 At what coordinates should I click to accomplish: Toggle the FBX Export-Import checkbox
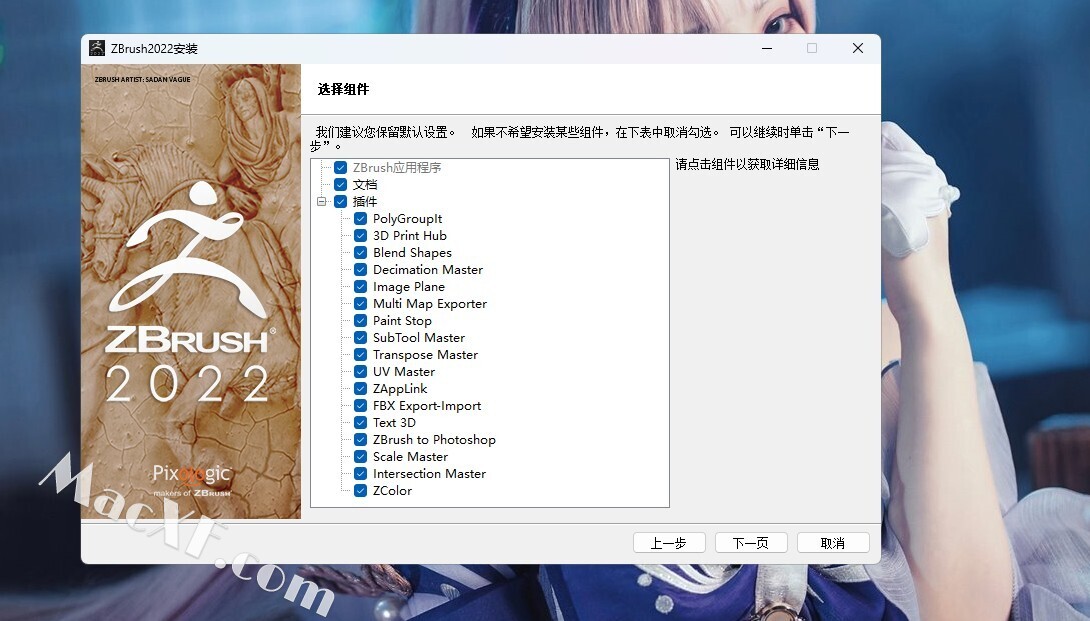[x=361, y=405]
